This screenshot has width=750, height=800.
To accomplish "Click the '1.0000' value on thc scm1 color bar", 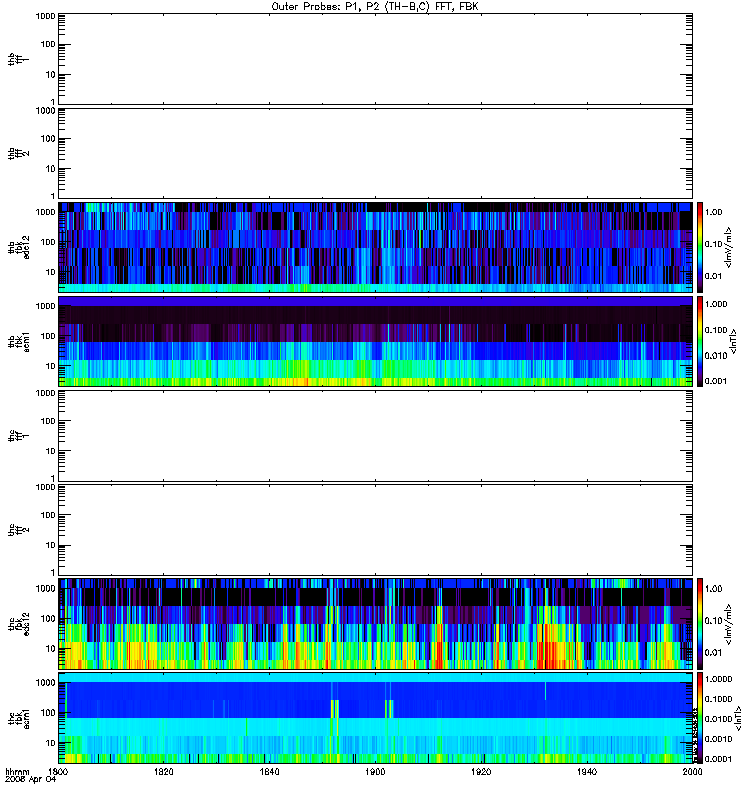I will tap(718, 679).
